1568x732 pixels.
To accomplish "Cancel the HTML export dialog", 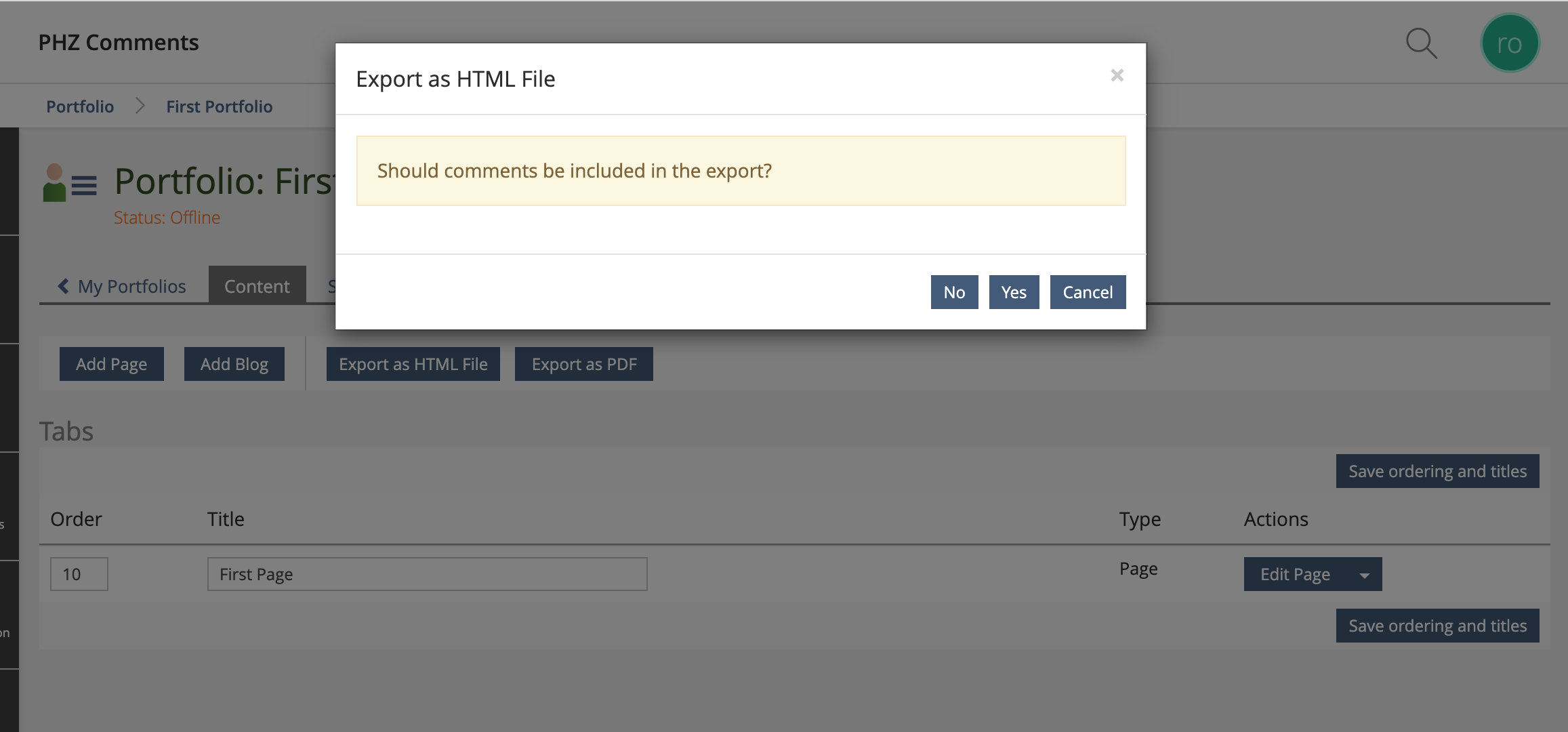I will coord(1088,292).
